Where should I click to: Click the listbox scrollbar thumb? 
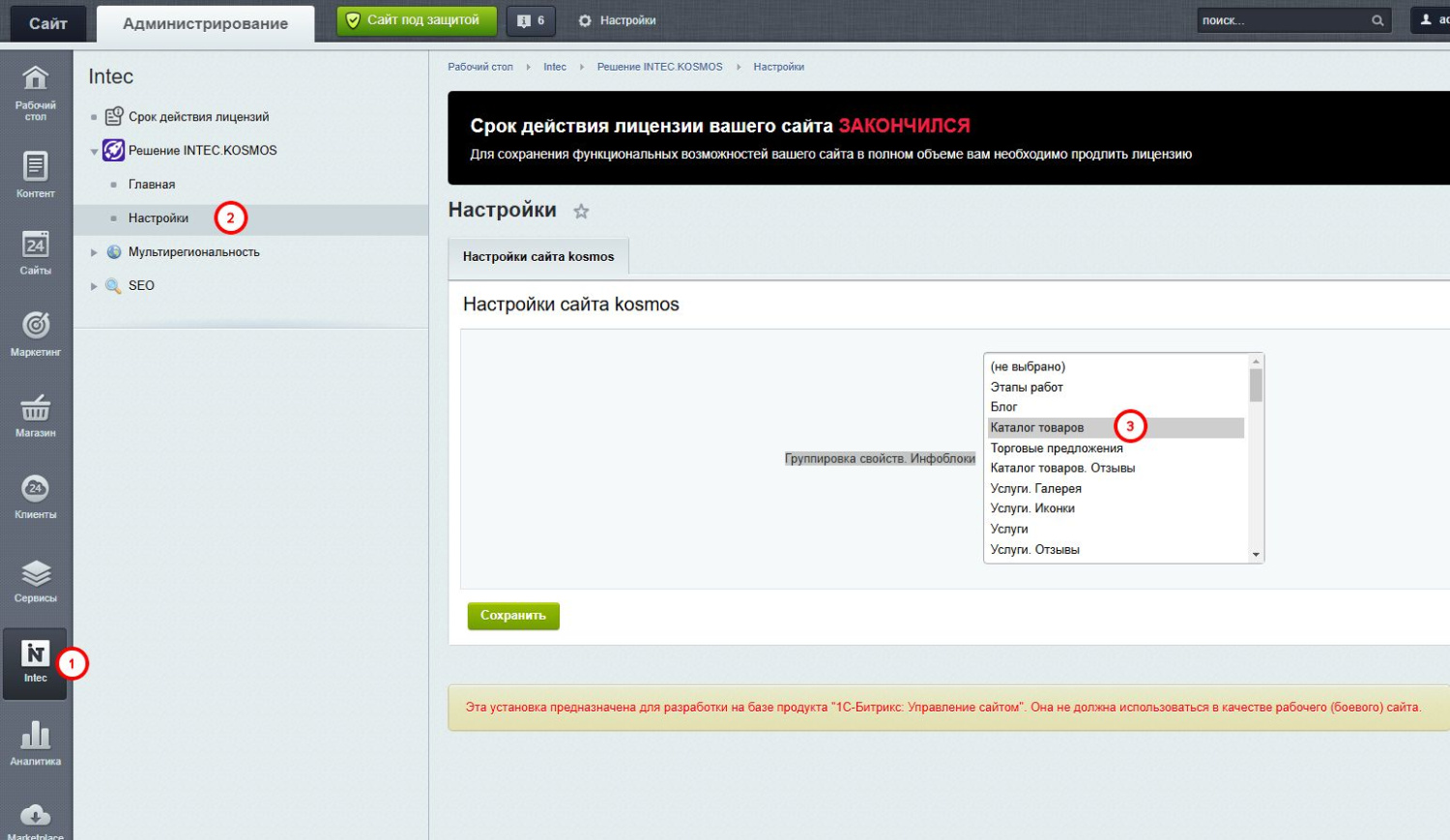click(x=1256, y=385)
